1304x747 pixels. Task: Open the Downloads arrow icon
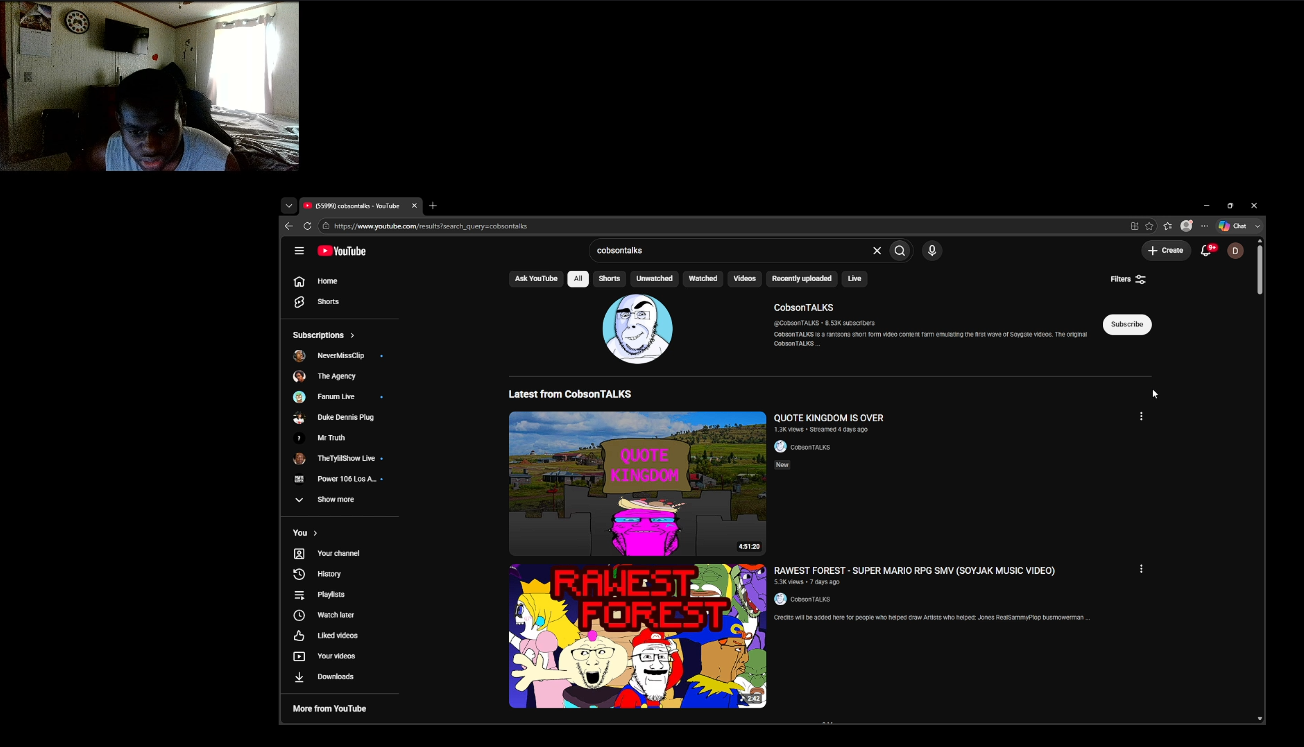tap(299, 677)
